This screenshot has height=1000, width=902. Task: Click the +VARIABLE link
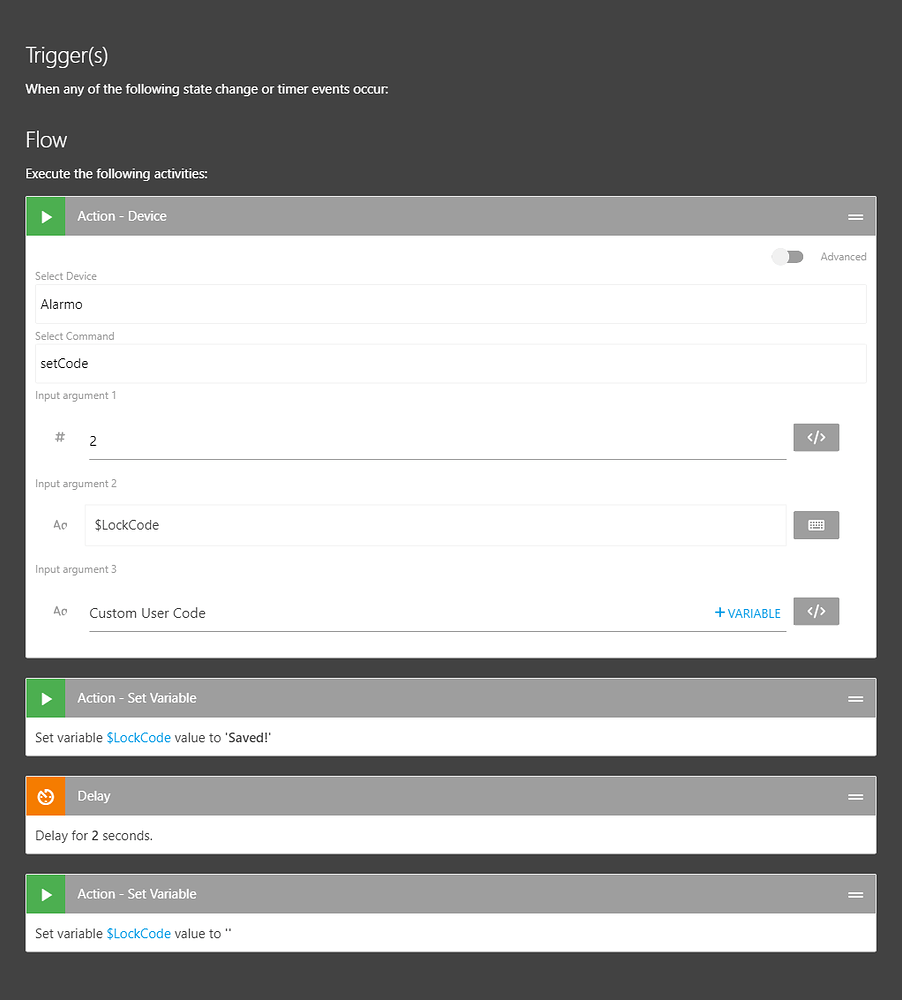747,613
